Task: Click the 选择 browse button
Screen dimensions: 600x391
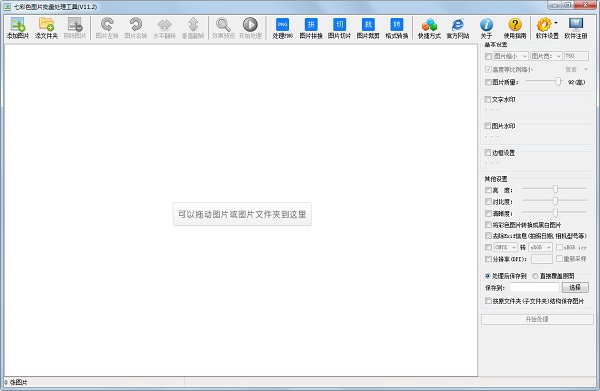Action: click(x=575, y=287)
